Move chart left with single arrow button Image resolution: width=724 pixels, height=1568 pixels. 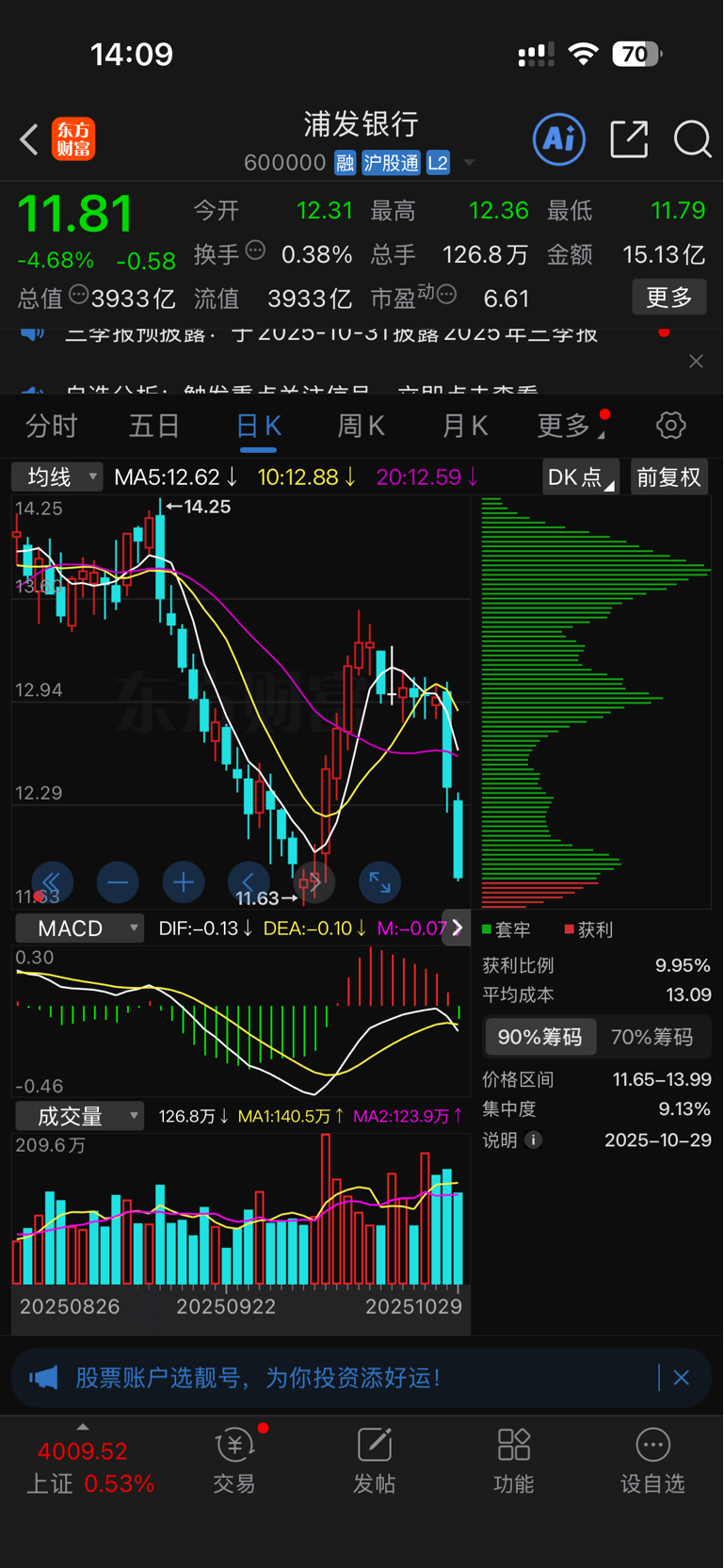(249, 882)
